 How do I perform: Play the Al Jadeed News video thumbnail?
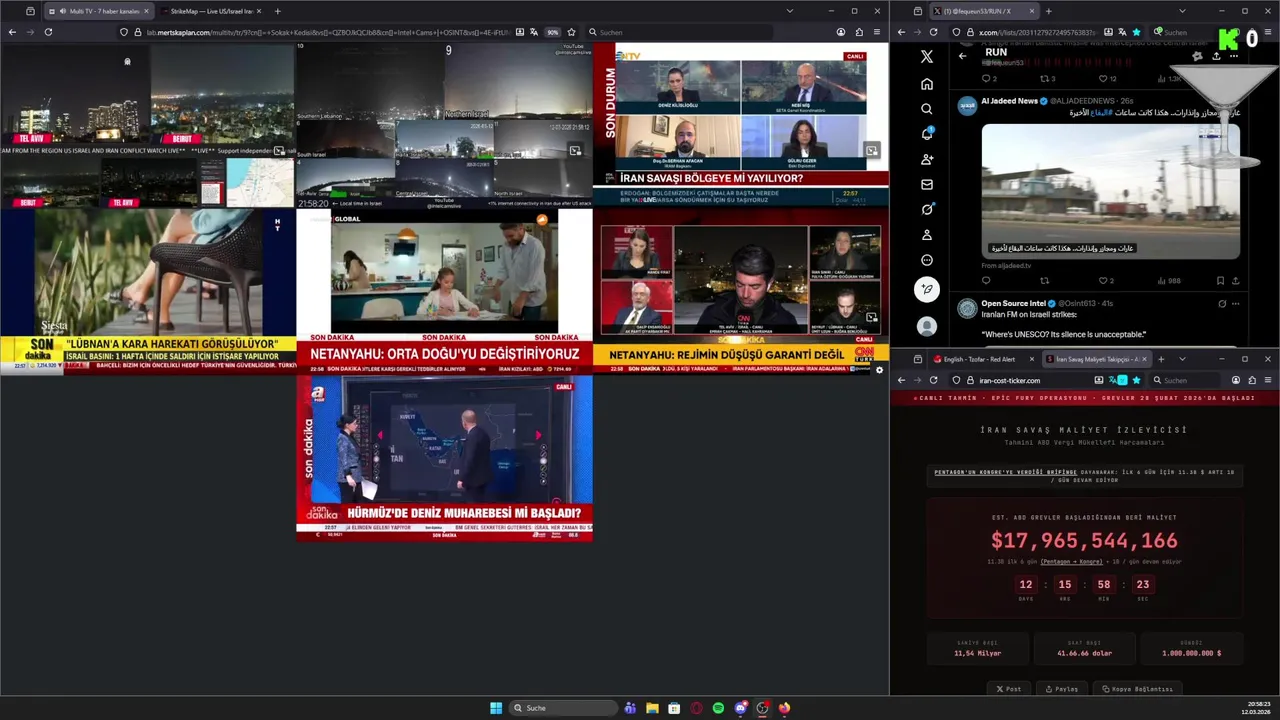point(1110,191)
